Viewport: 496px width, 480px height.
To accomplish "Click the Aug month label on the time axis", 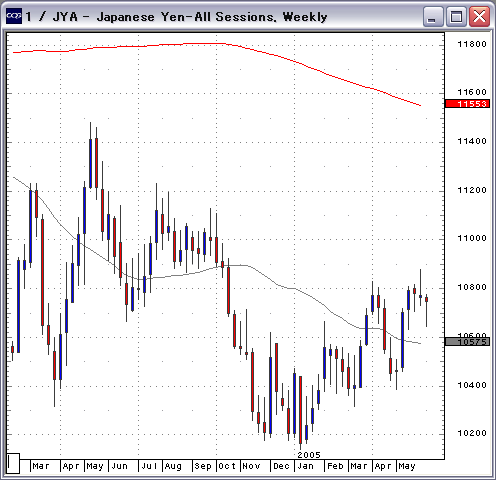I will click(173, 466).
